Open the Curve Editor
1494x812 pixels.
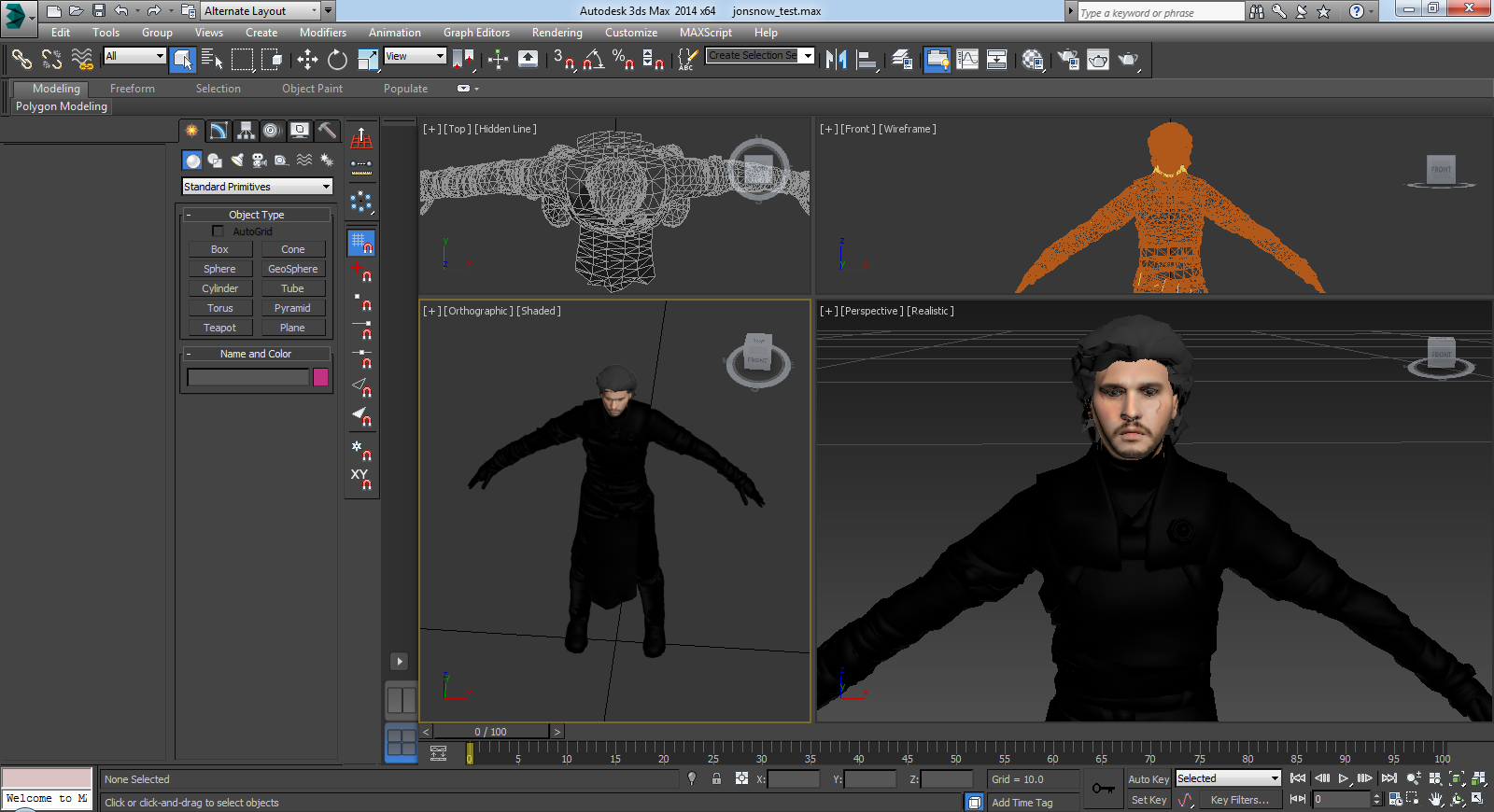pos(967,60)
